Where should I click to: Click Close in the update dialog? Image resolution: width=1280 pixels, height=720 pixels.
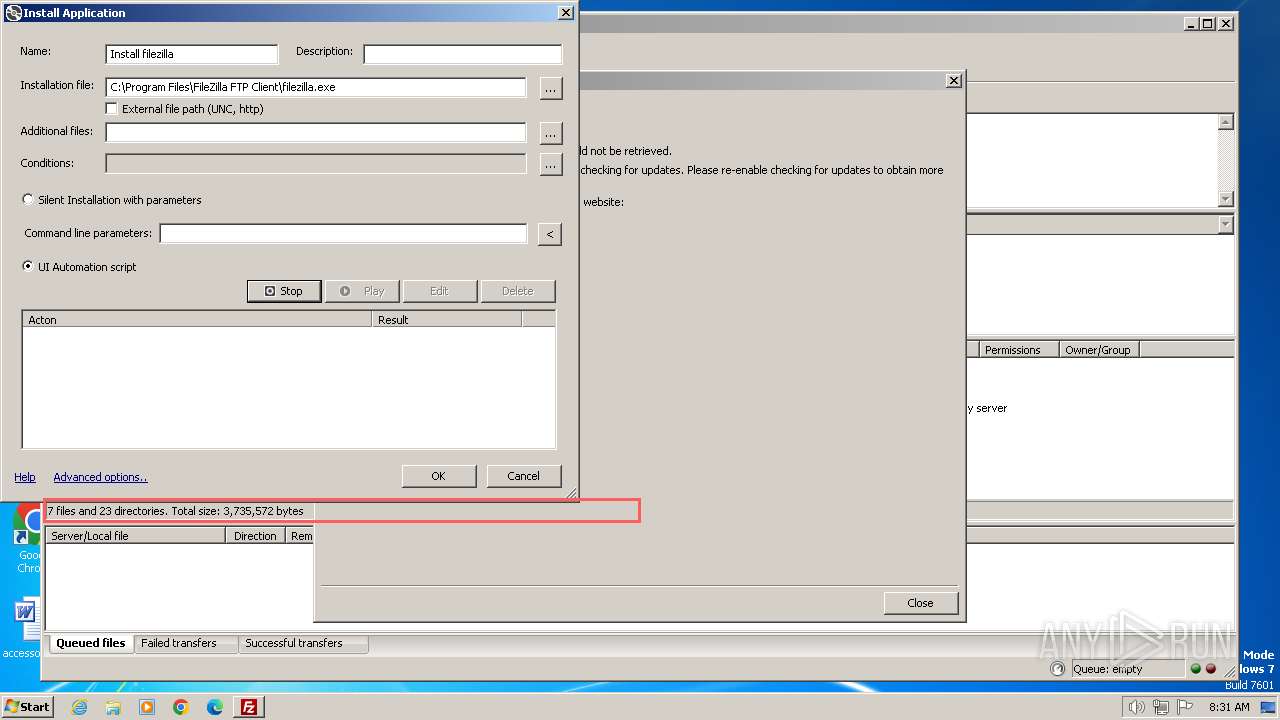[920, 603]
